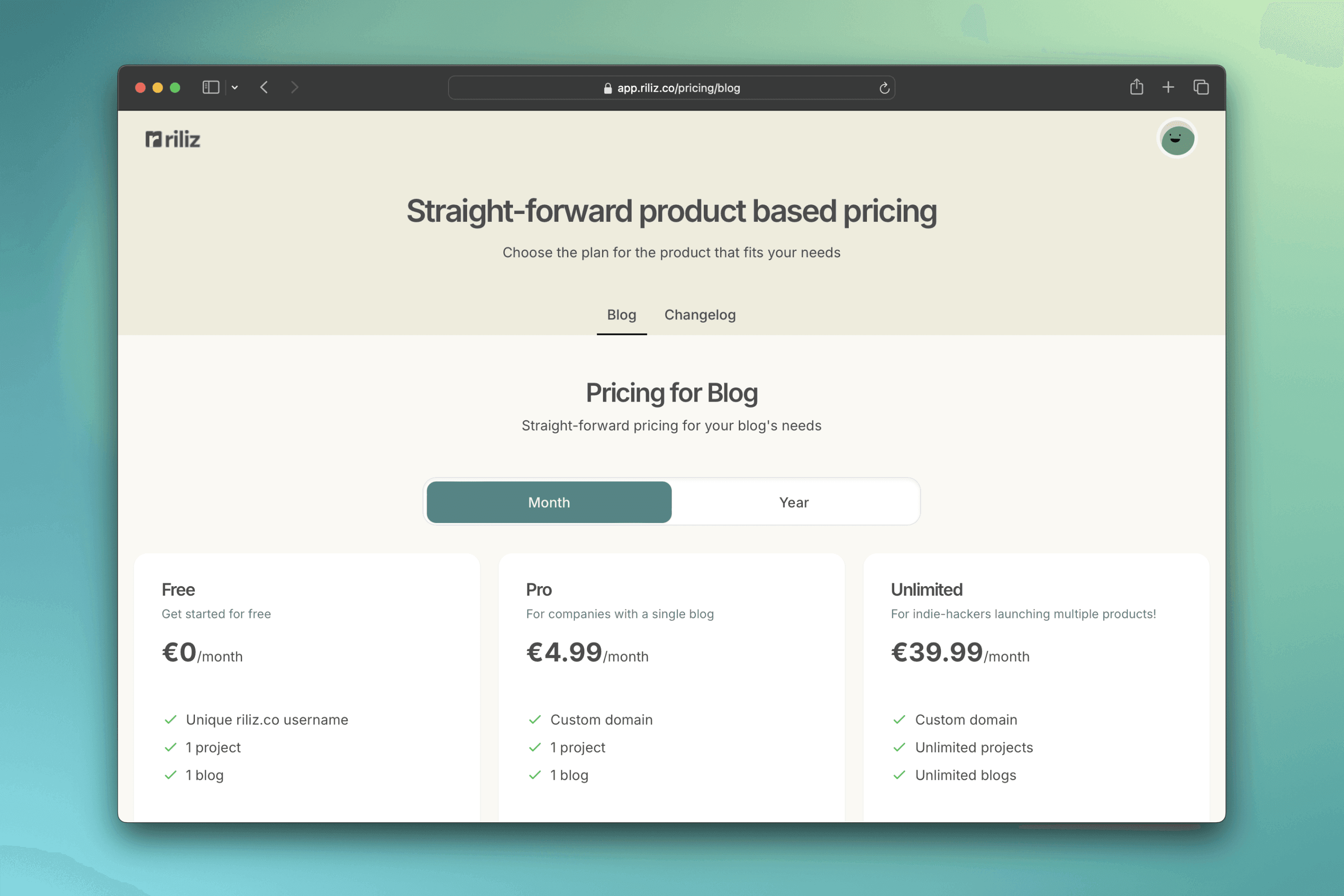Toggle to Year billing period
Image resolution: width=1344 pixels, height=896 pixels.
tap(794, 501)
